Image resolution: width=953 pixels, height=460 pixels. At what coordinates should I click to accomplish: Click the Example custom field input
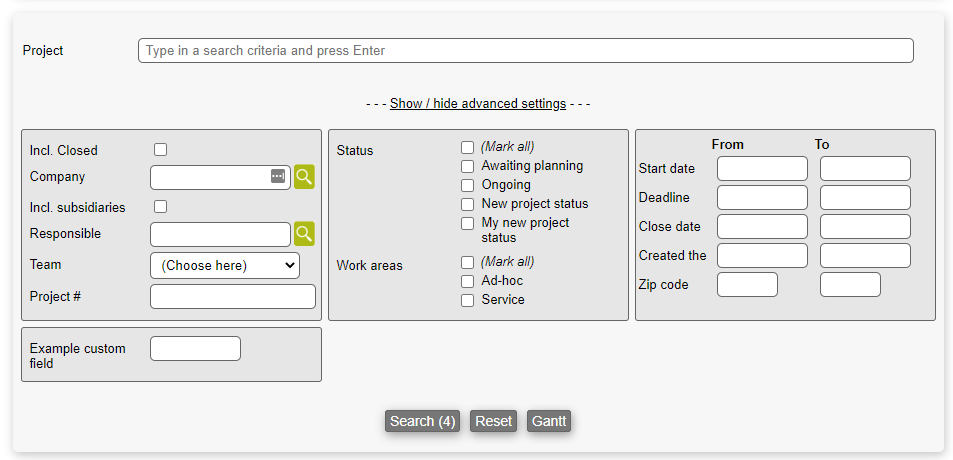pyautogui.click(x=195, y=349)
